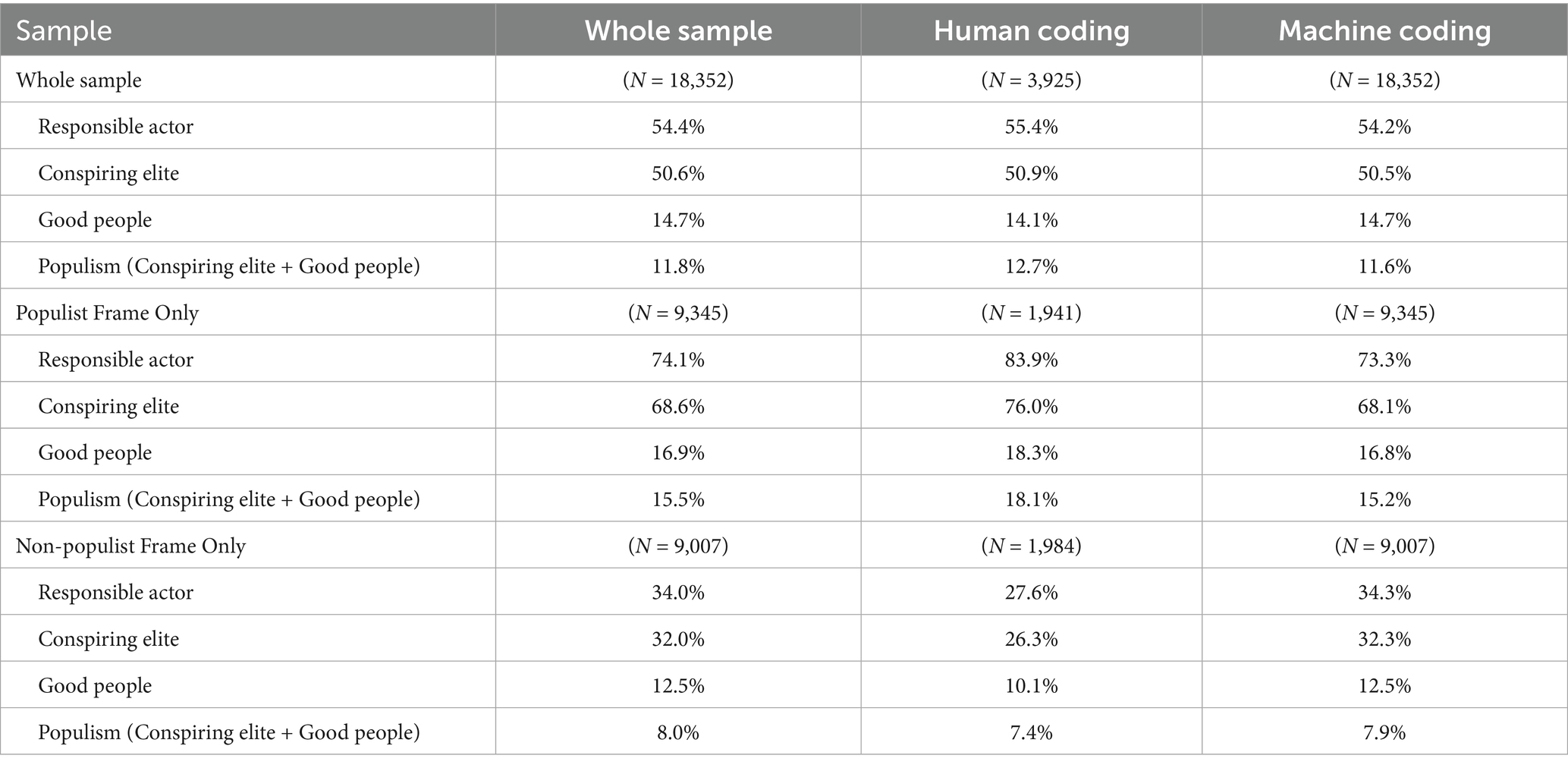Click the "Whole sample" column header

678,31
